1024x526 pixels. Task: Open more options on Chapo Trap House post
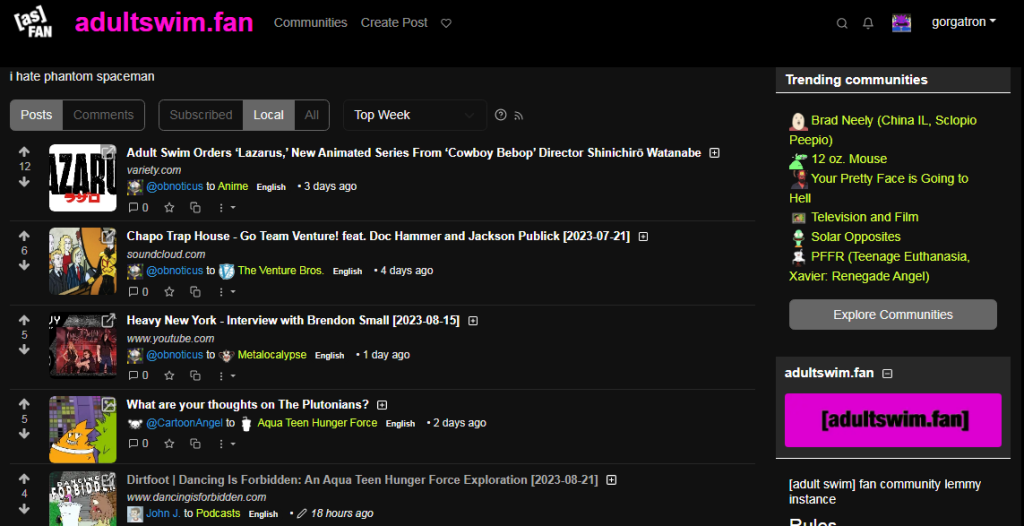click(x=226, y=291)
